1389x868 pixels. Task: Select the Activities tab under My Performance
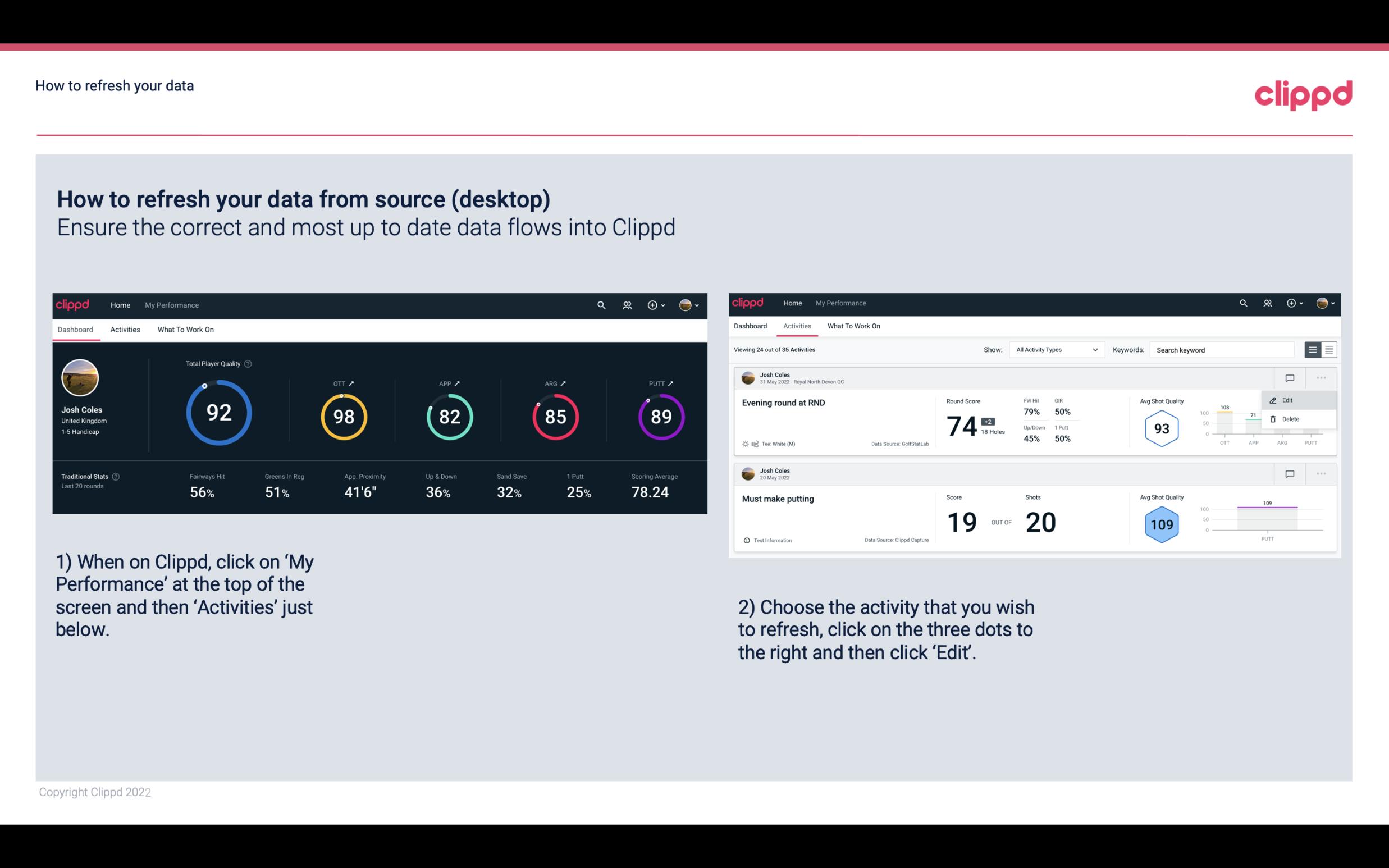click(125, 329)
